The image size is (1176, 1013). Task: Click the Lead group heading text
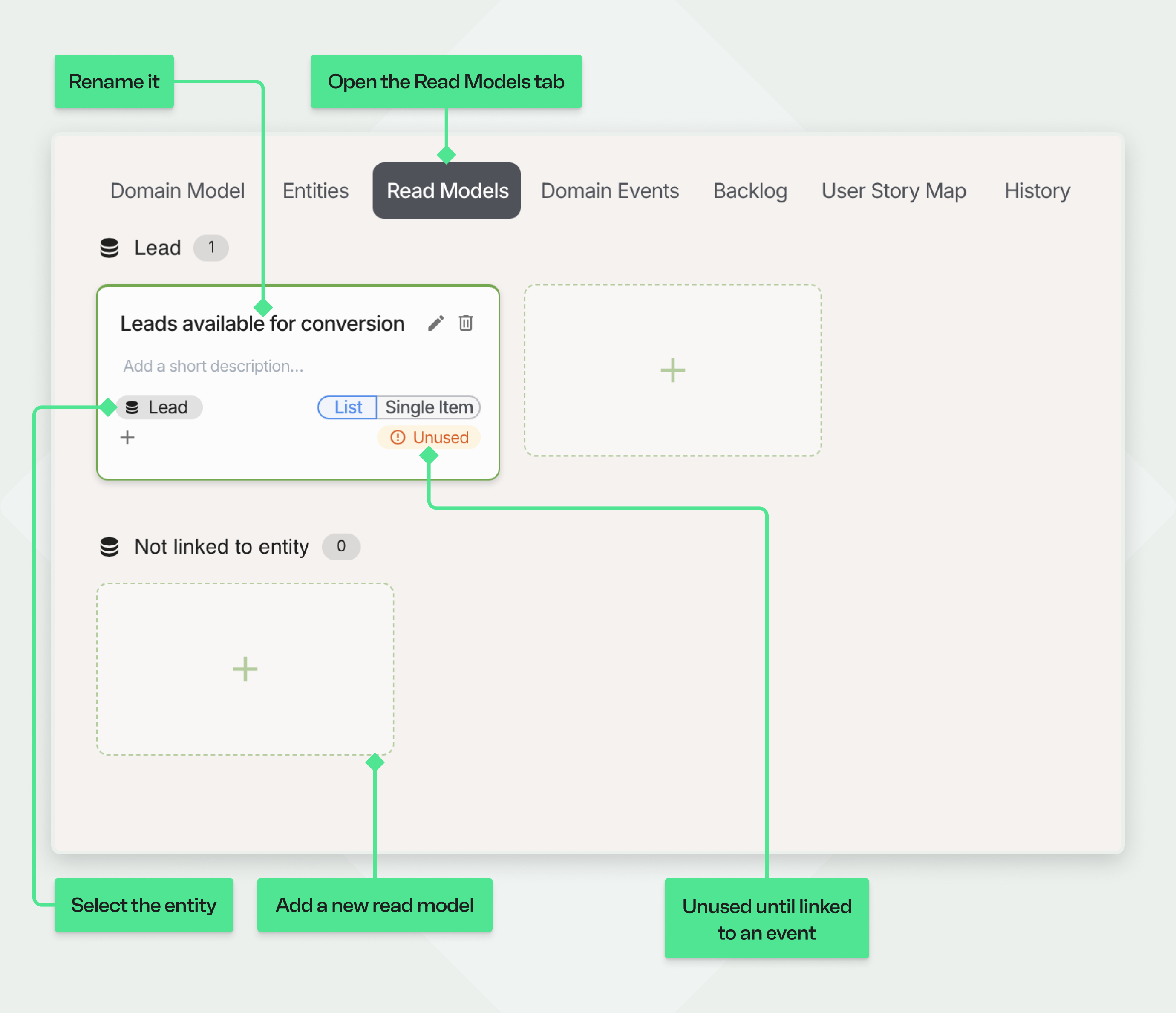(x=157, y=248)
